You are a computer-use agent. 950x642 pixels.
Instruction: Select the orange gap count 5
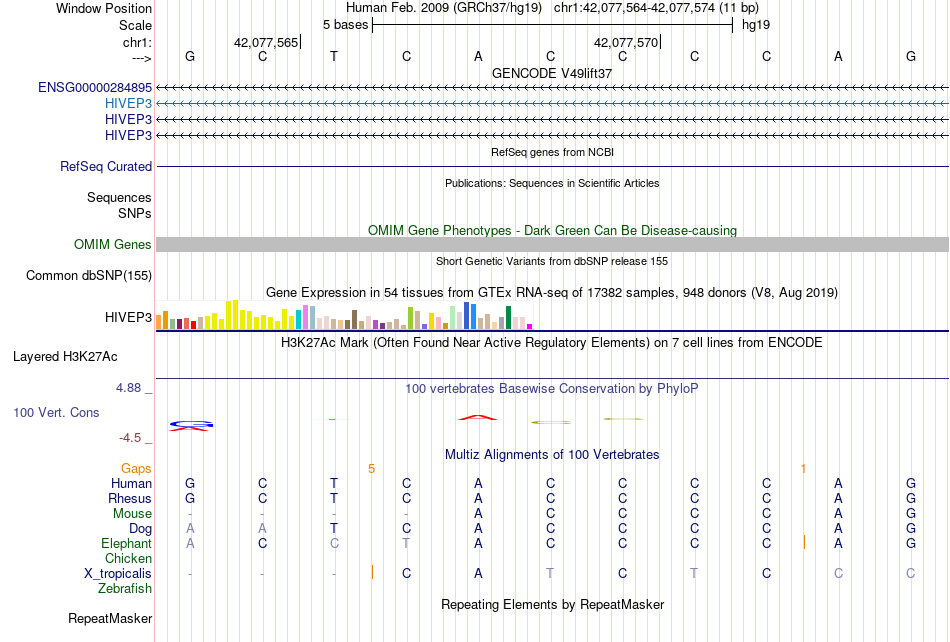click(371, 468)
